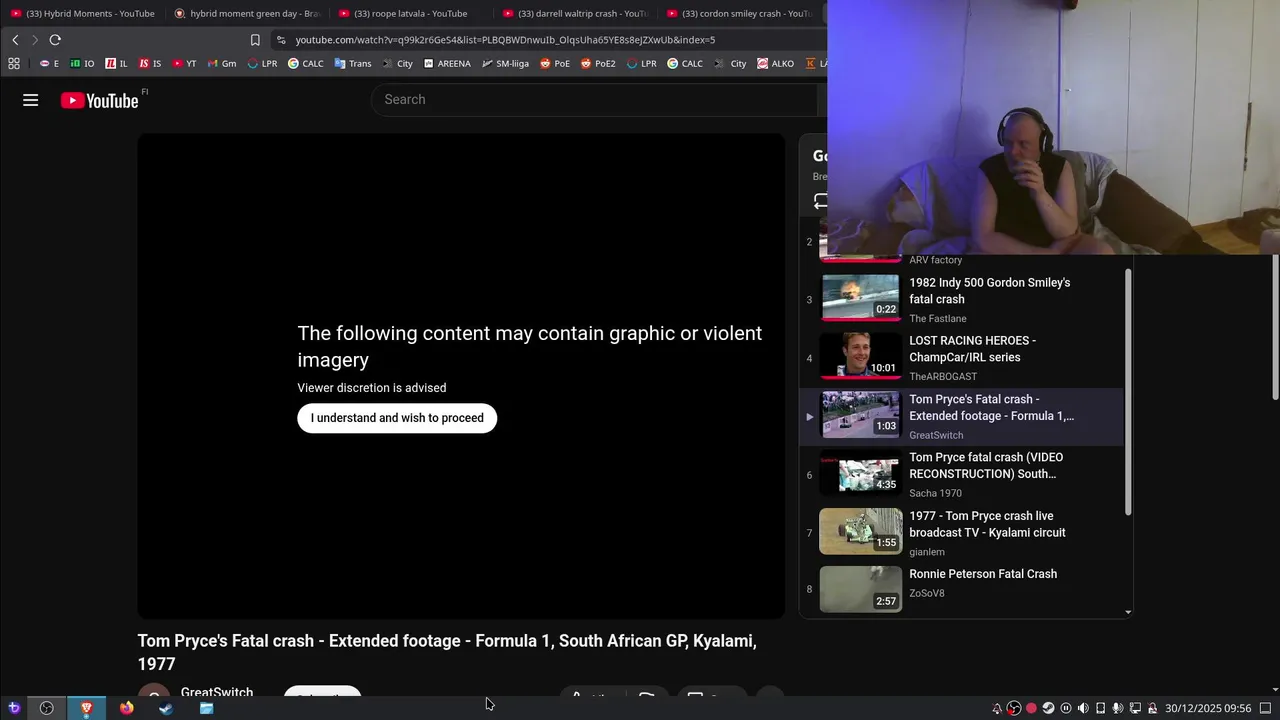Open notifications bell in system tray
Image resolution: width=1280 pixels, height=720 pixels.
tap(997, 708)
